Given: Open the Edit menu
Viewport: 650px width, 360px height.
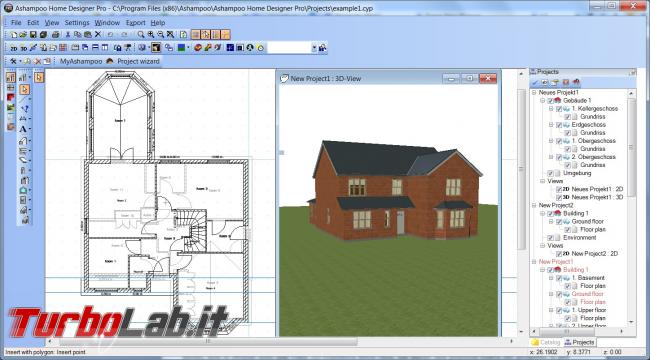Looking at the screenshot, I should tap(33, 23).
